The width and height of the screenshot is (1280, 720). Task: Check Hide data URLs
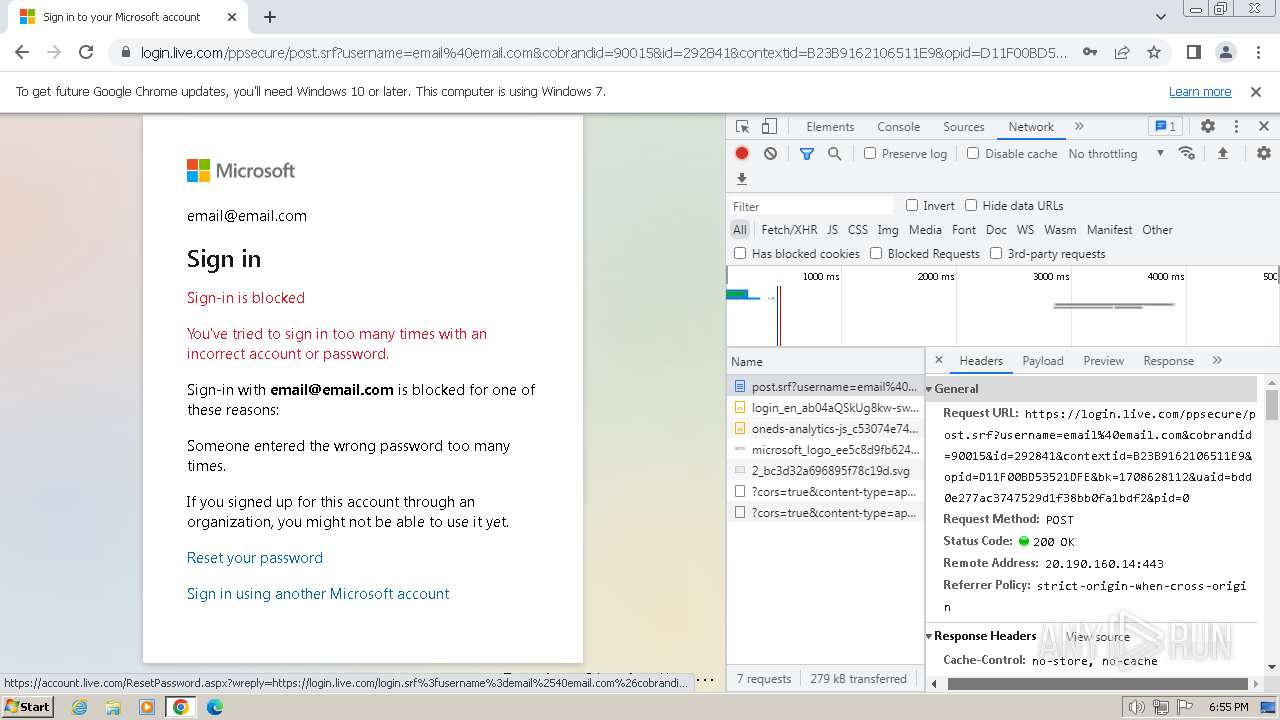pyautogui.click(x=971, y=205)
